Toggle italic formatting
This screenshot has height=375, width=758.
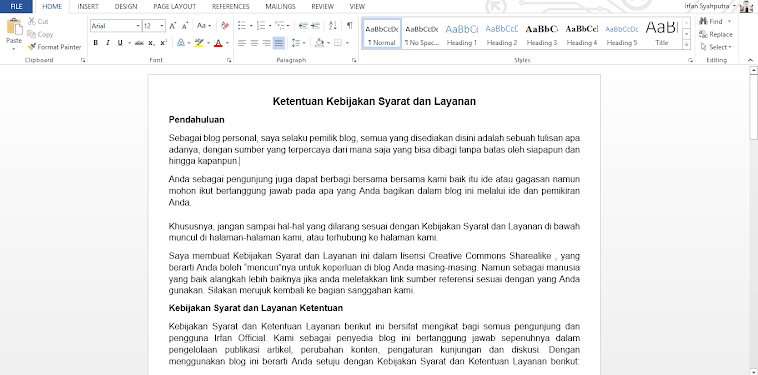point(108,43)
